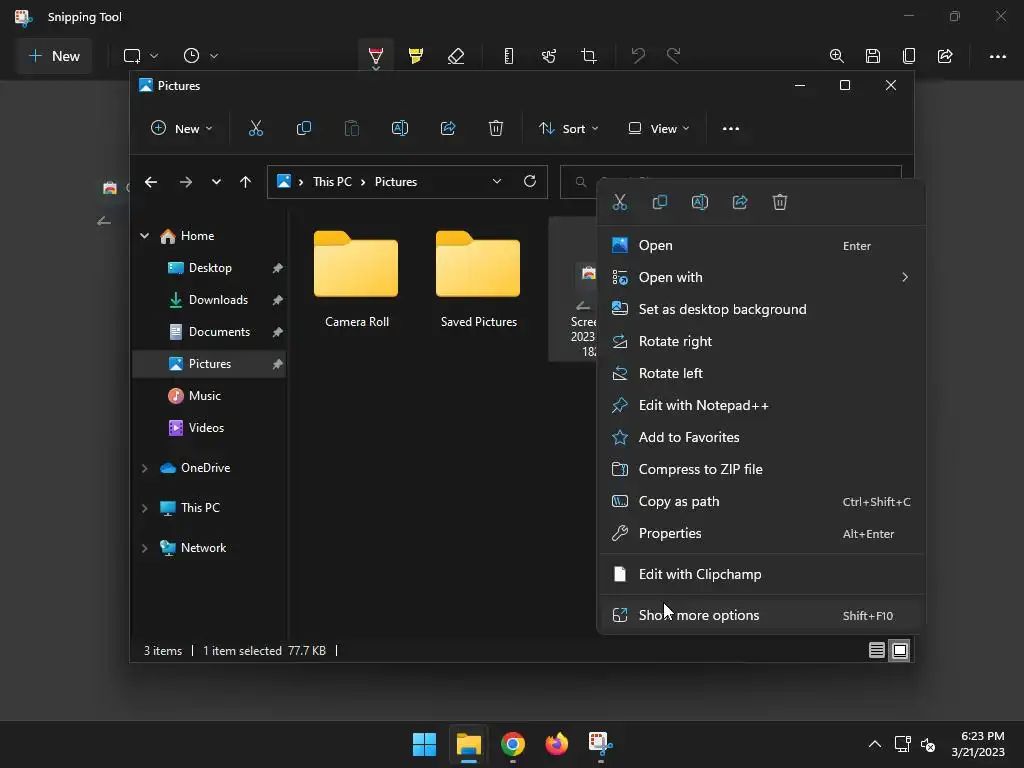This screenshot has width=1024, height=768.
Task: Click the context menu Rename icon
Action: [699, 202]
